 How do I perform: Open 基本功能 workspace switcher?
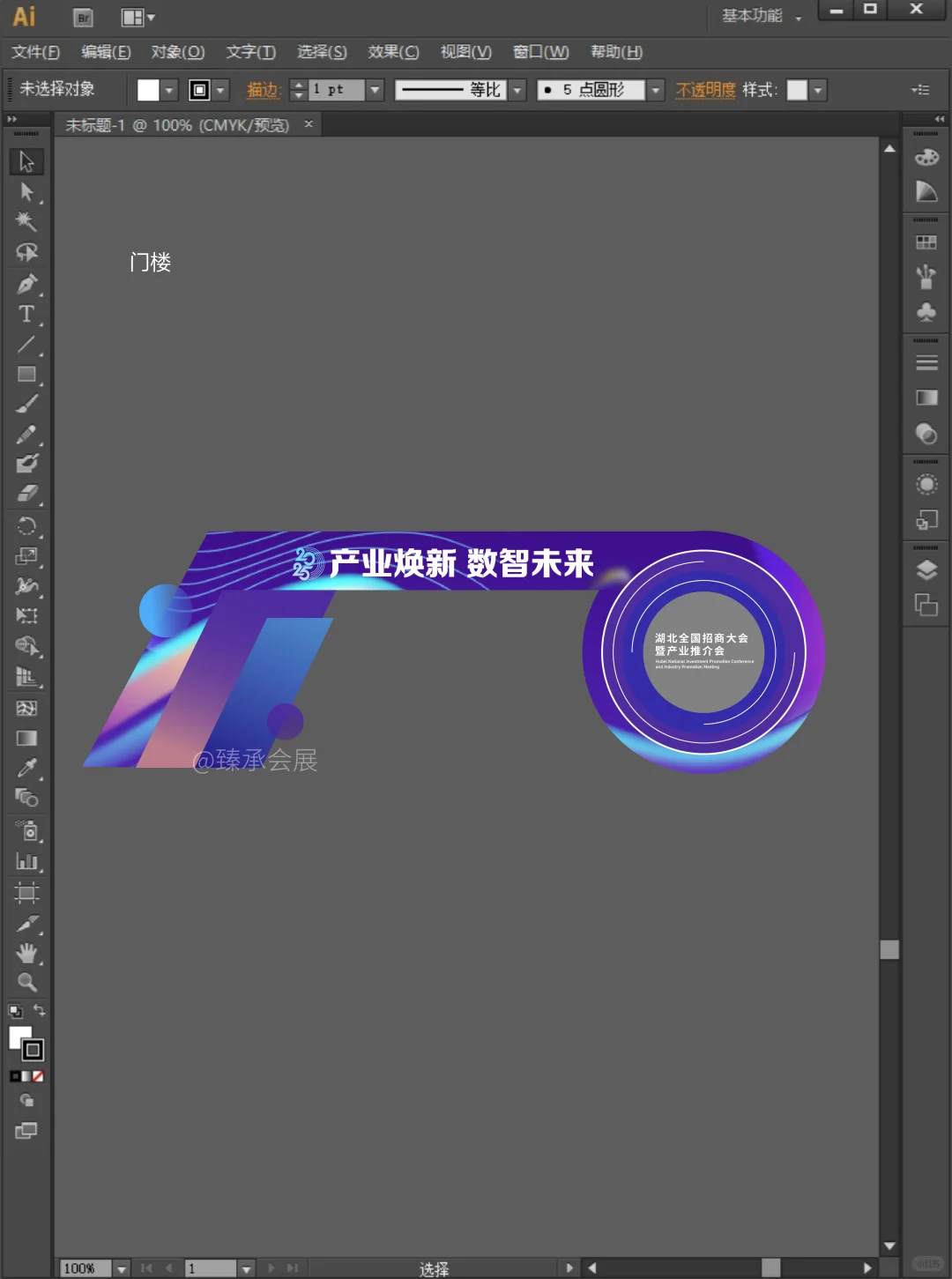click(762, 16)
